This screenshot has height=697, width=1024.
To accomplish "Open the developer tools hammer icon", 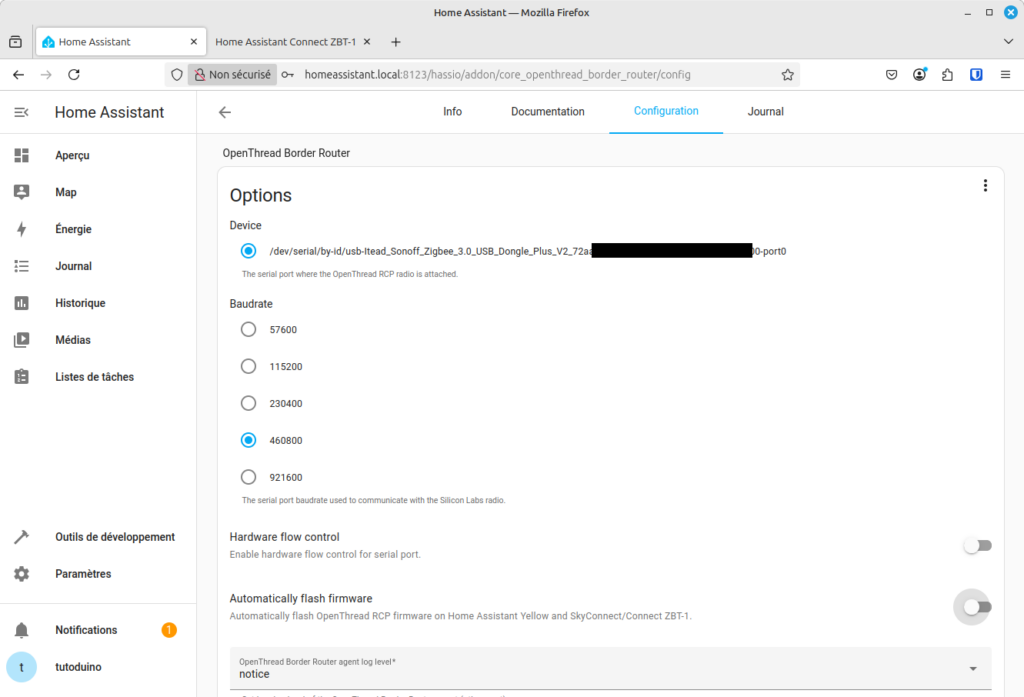I will point(22,537).
